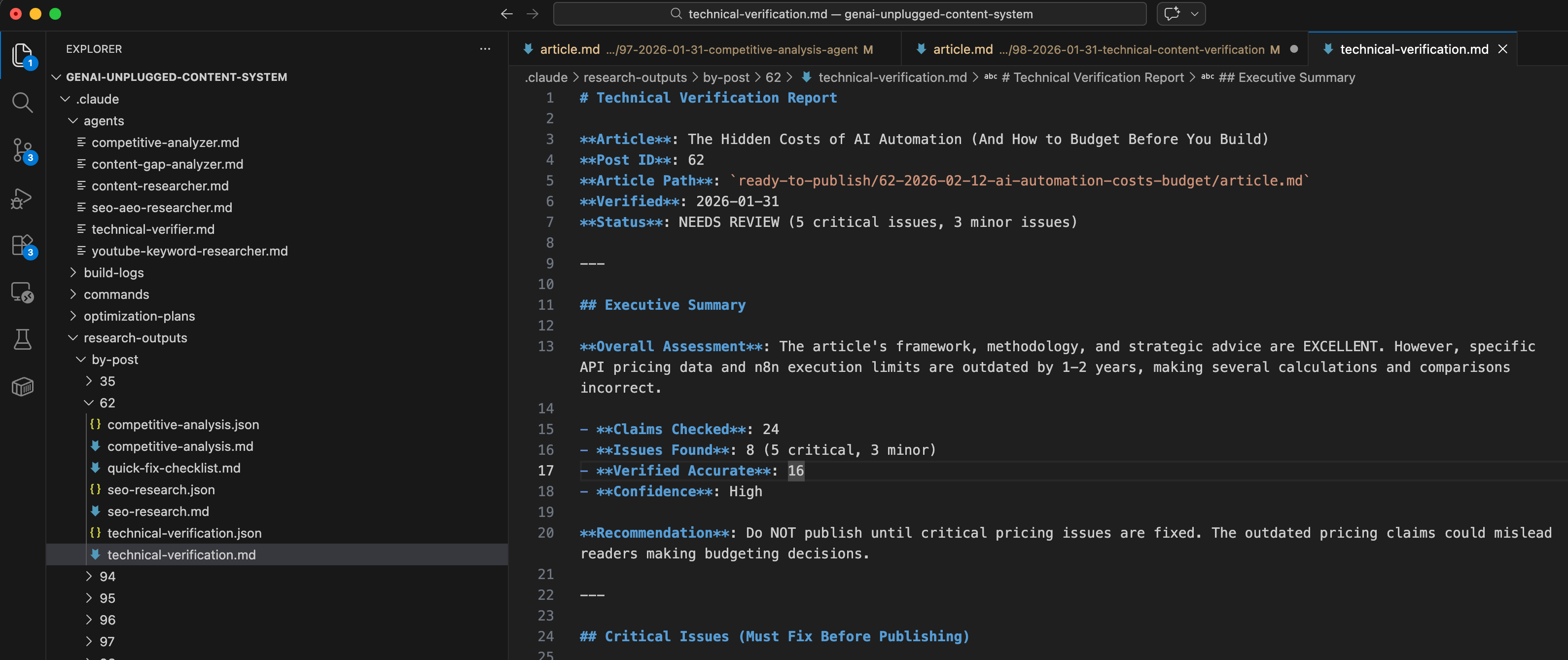Expand the build-logs folder
The height and width of the screenshot is (660, 1568).
point(113,272)
